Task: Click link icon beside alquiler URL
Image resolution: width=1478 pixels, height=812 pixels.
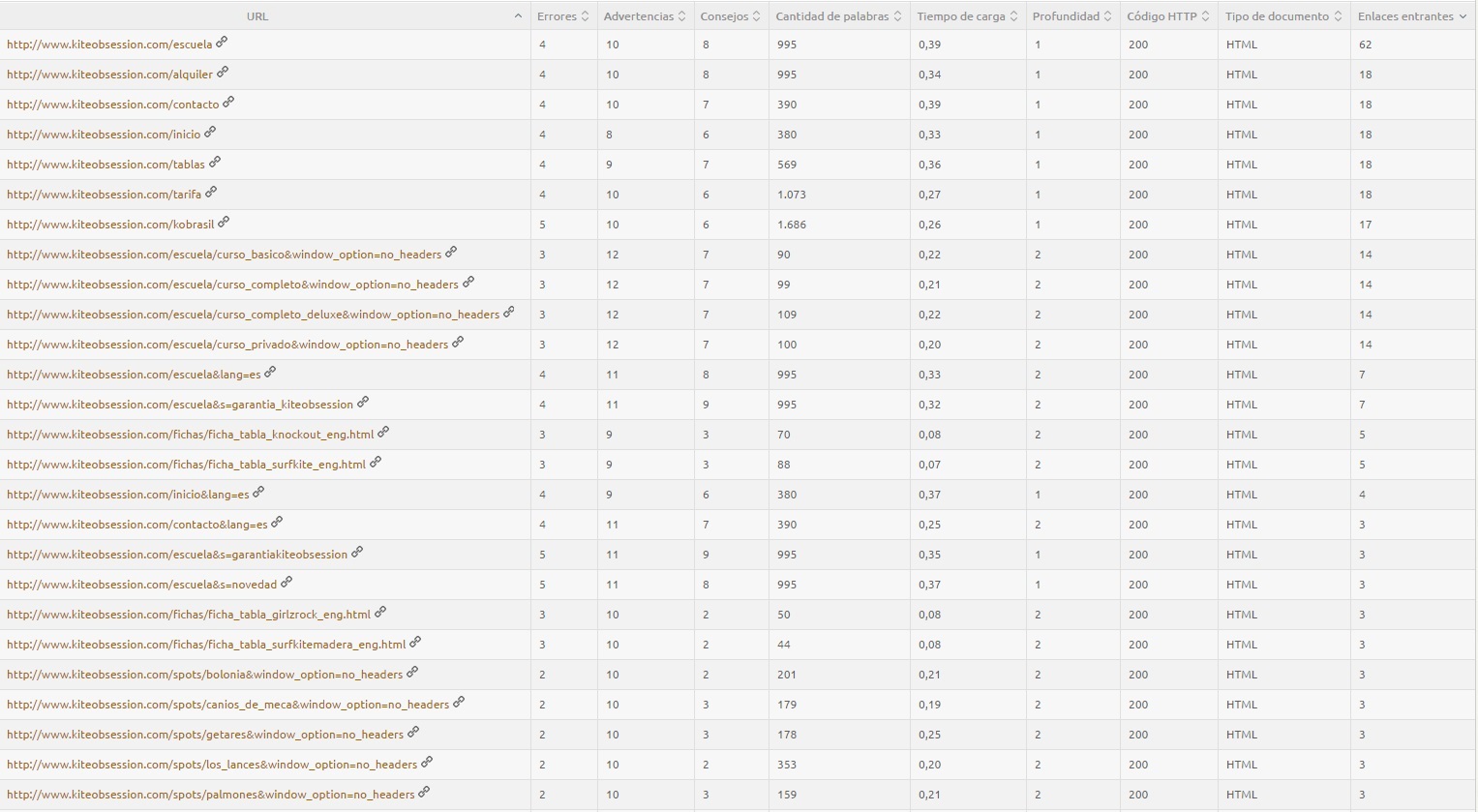Action: 223,72
